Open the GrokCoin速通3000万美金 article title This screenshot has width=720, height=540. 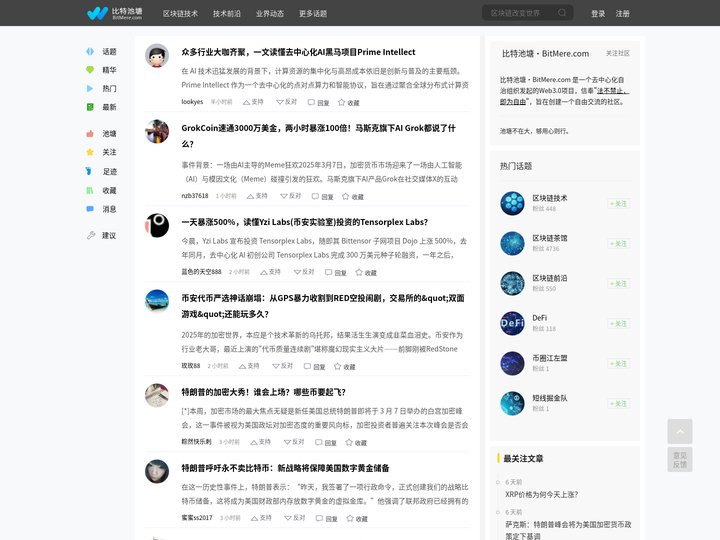318,135
